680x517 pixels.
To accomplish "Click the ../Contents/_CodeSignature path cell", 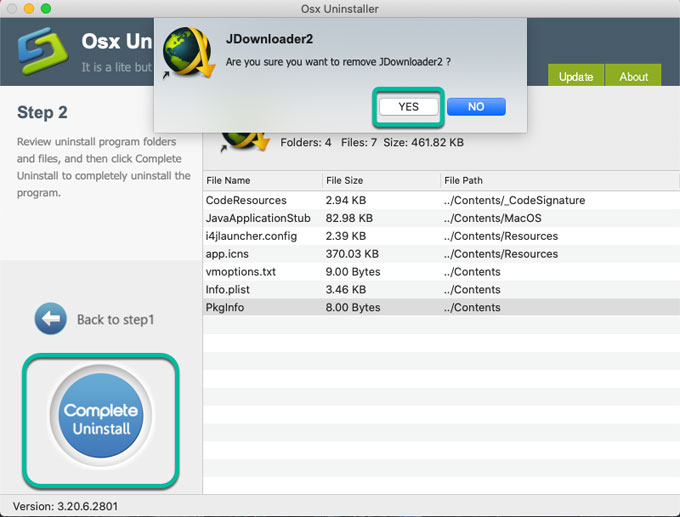I will (514, 200).
